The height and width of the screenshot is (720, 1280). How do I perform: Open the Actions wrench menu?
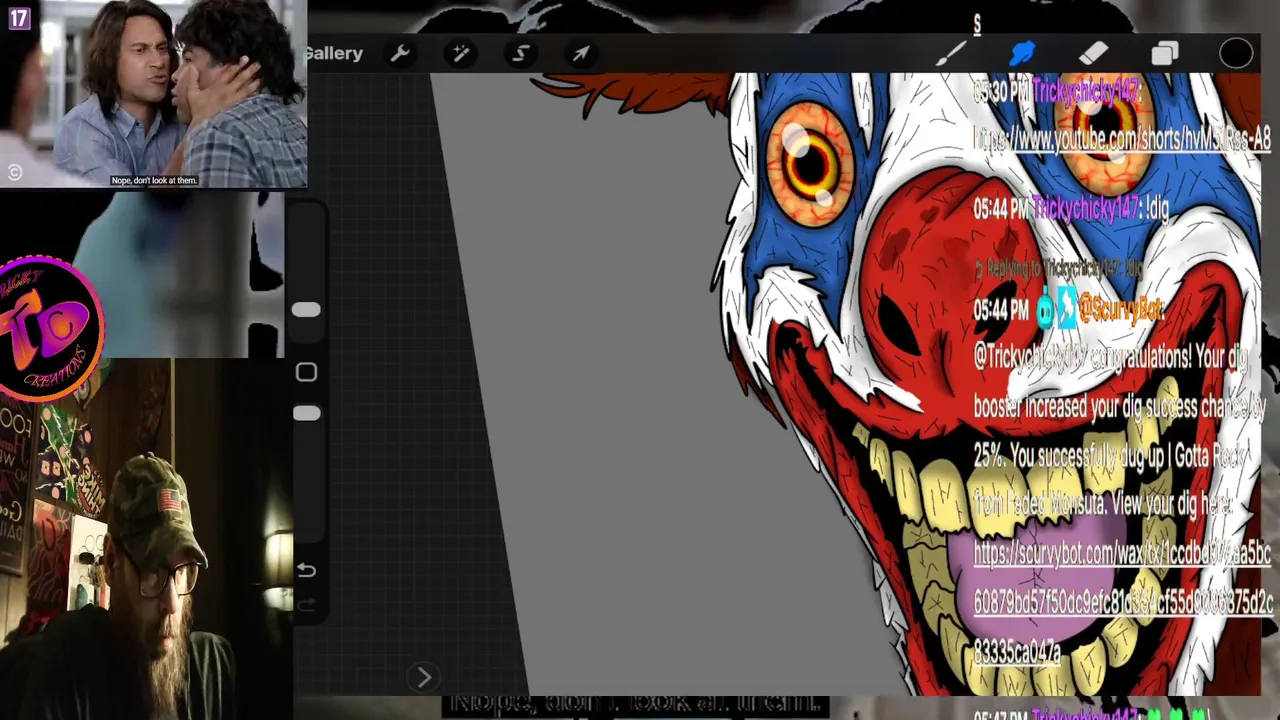(400, 54)
